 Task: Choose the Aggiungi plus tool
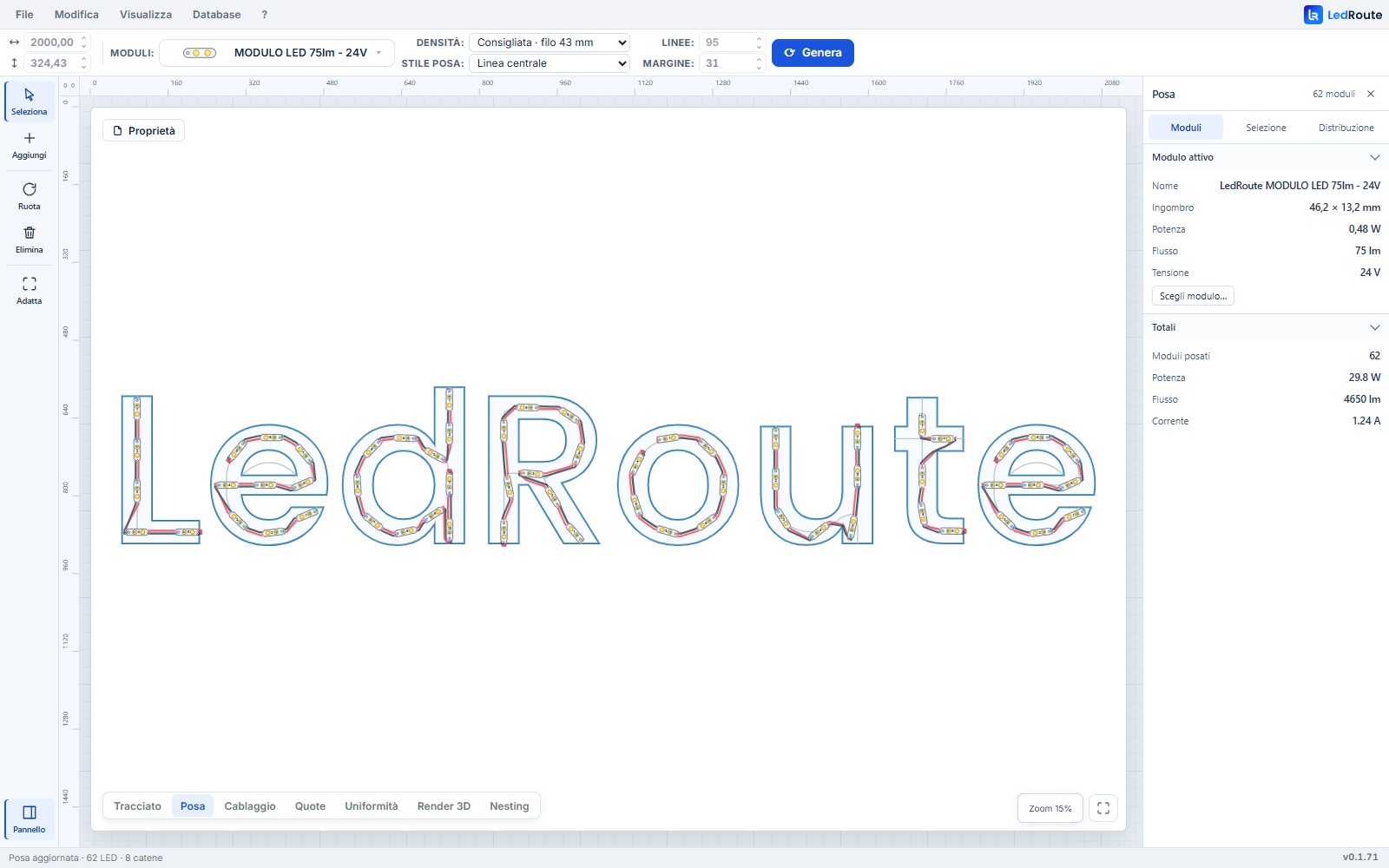(x=30, y=145)
